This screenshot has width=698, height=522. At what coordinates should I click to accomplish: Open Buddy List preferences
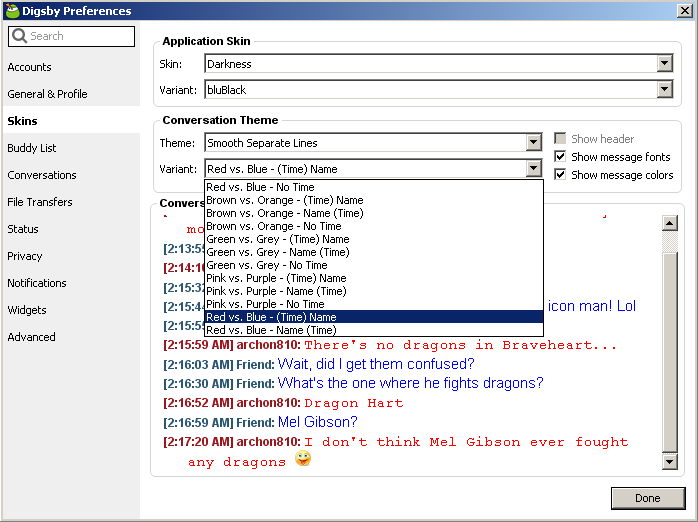click(x=71, y=148)
